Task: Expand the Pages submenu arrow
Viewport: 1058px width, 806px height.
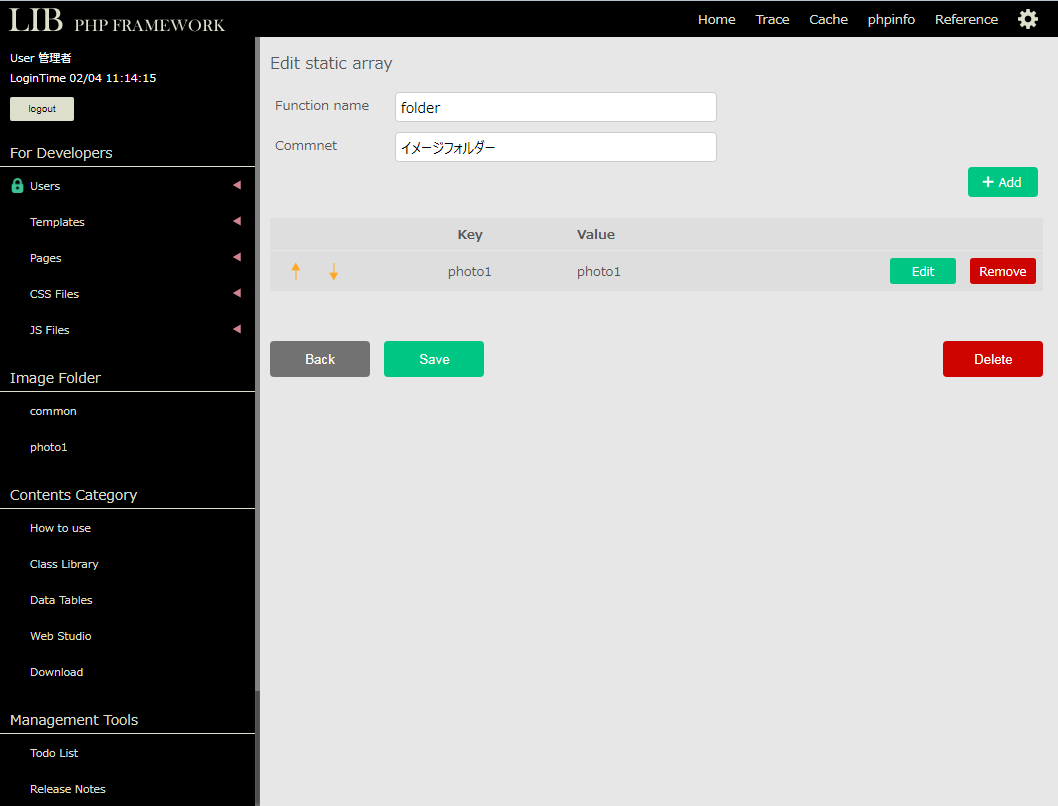Action: coord(237,257)
